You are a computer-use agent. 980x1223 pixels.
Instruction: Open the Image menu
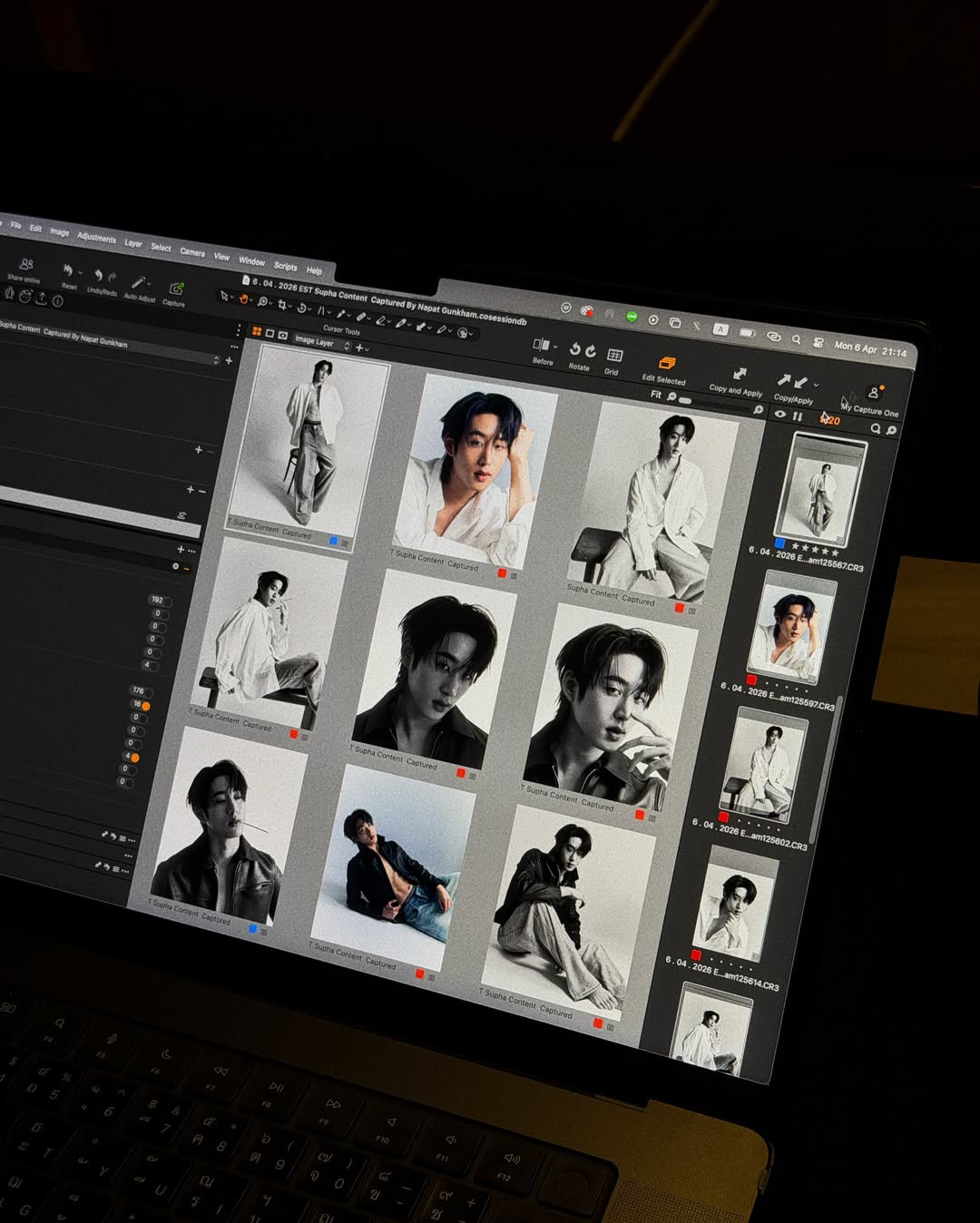59,232
